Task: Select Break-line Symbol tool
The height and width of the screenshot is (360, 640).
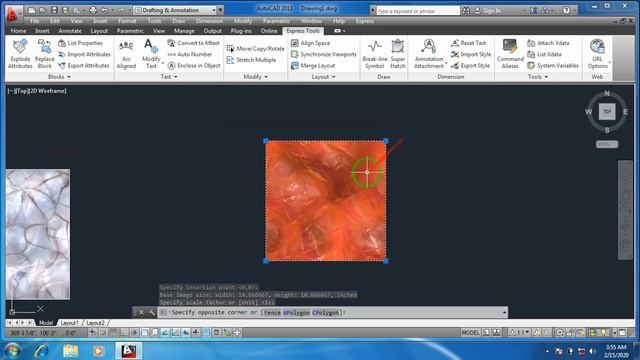Action: [375, 54]
